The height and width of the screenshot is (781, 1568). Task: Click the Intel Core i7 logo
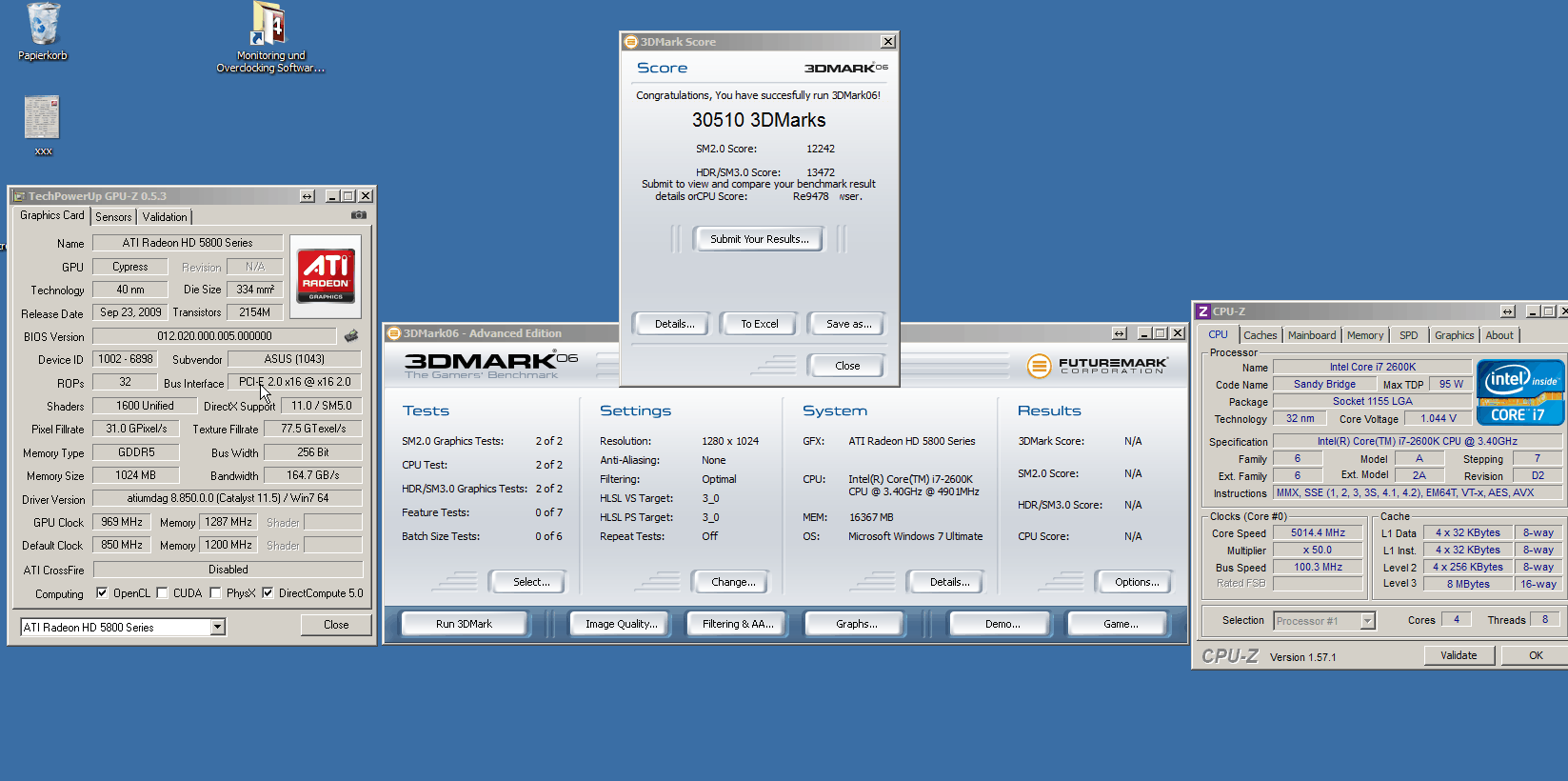tap(1519, 391)
